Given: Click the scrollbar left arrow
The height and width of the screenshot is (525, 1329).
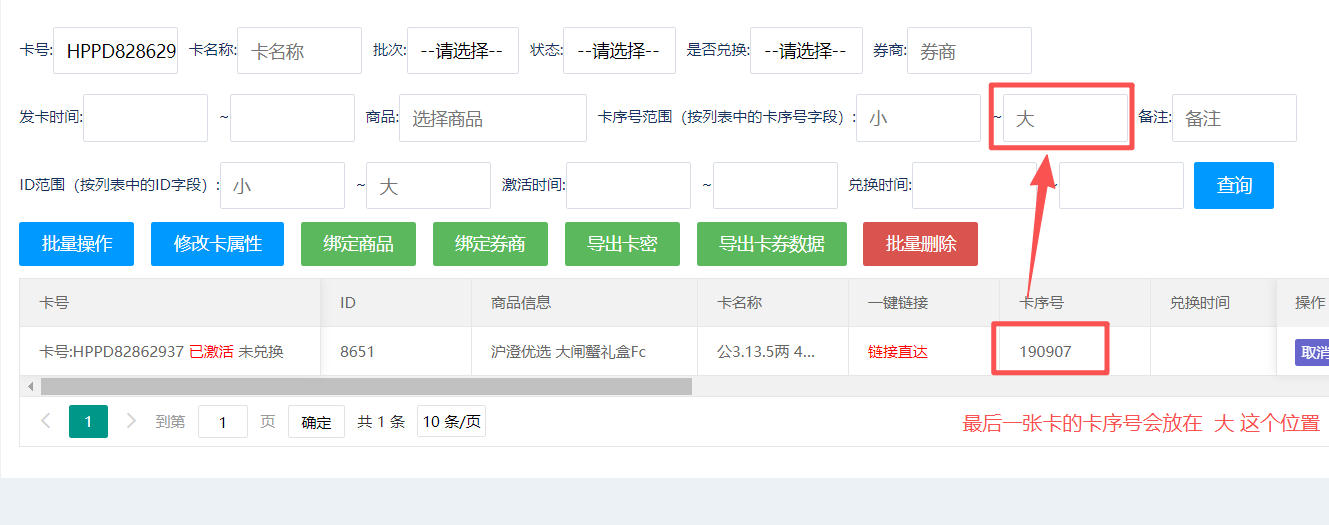Looking at the screenshot, I should point(30,386).
